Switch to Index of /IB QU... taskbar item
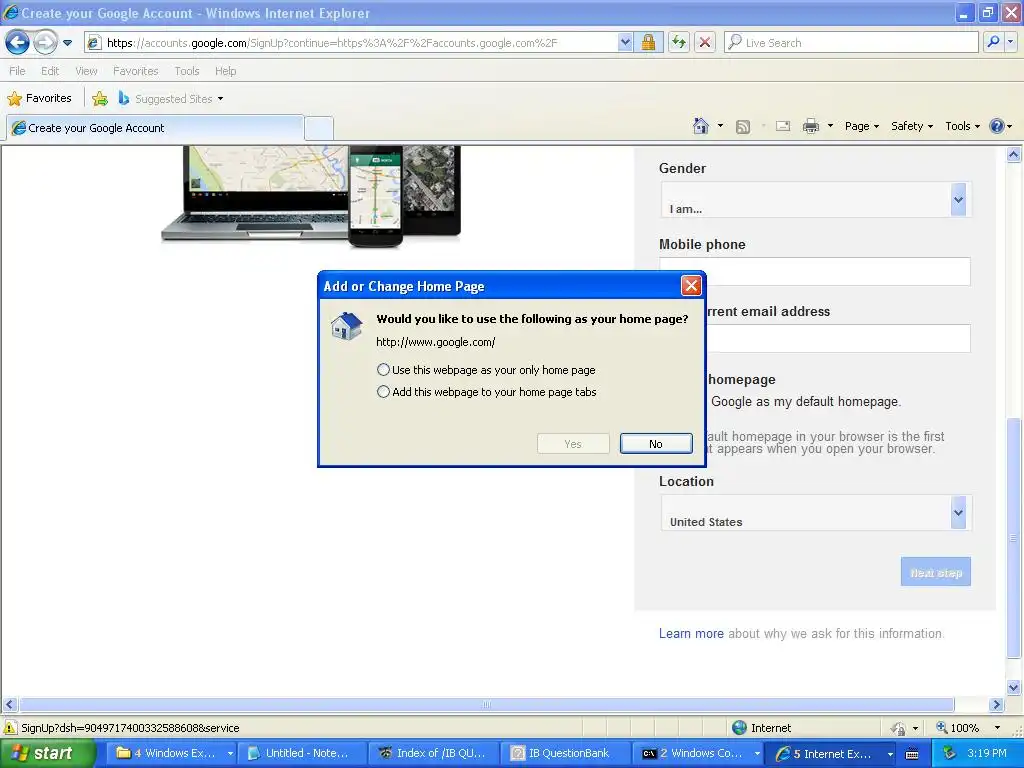 434,753
